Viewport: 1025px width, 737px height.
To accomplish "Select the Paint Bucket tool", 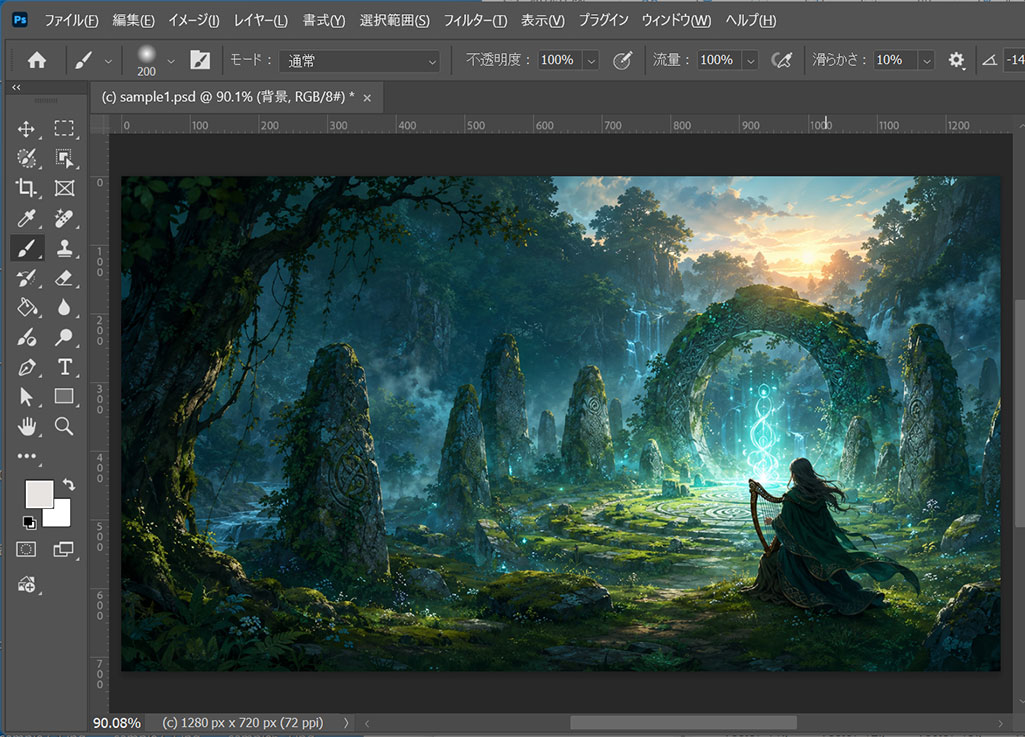I will click(26, 307).
